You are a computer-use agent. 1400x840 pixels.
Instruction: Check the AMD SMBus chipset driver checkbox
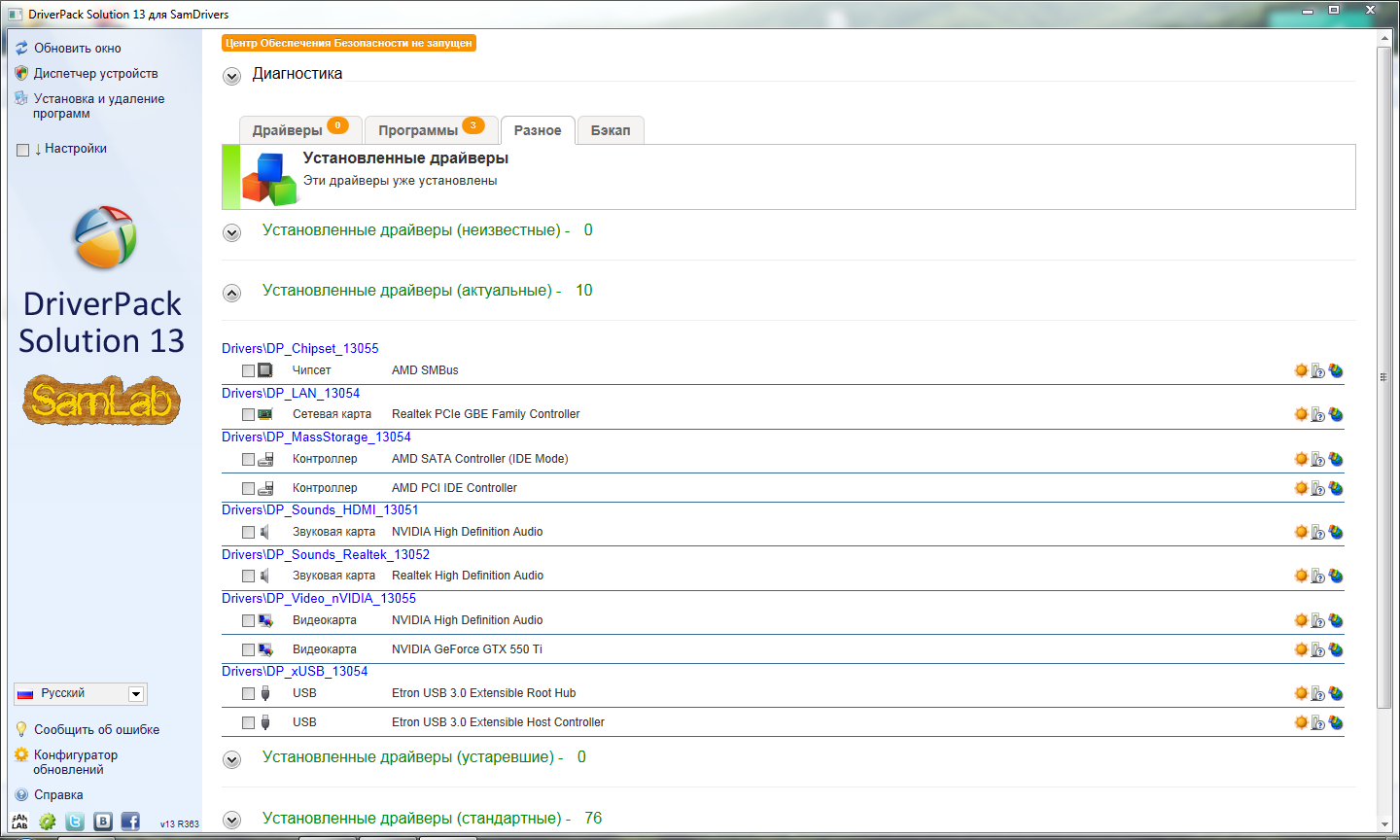click(248, 370)
